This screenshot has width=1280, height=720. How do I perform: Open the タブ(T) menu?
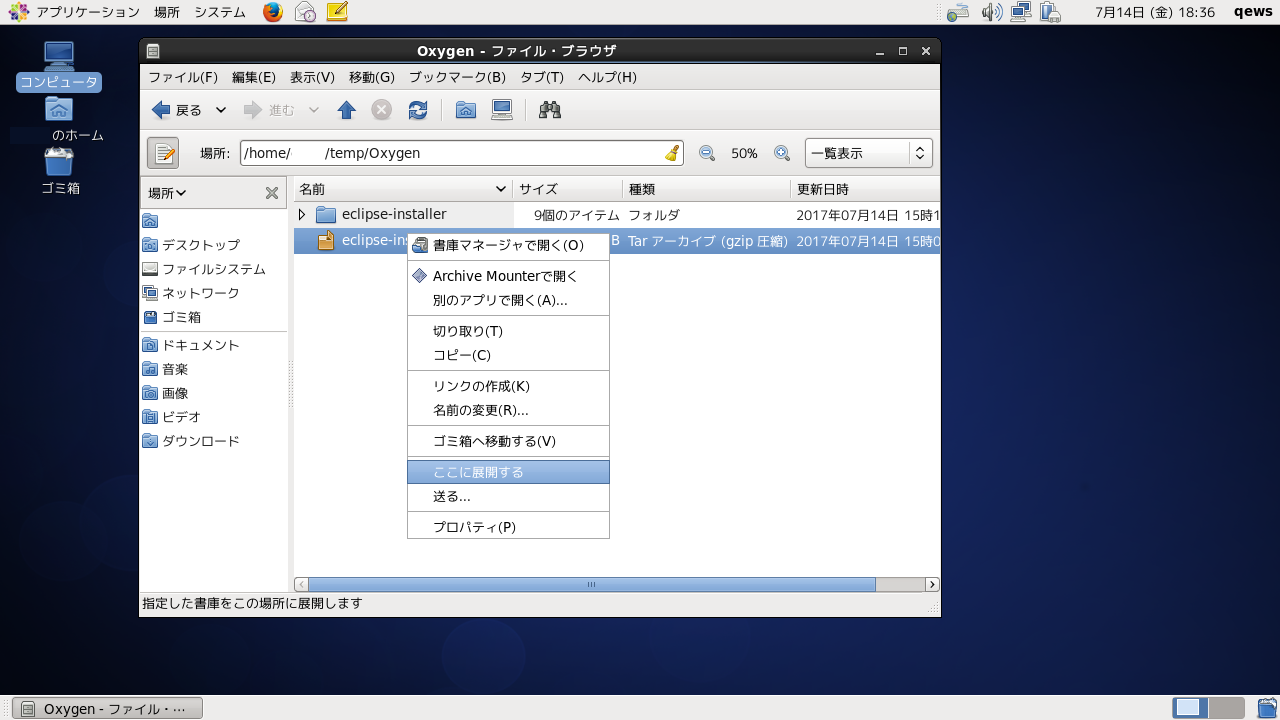[542, 77]
